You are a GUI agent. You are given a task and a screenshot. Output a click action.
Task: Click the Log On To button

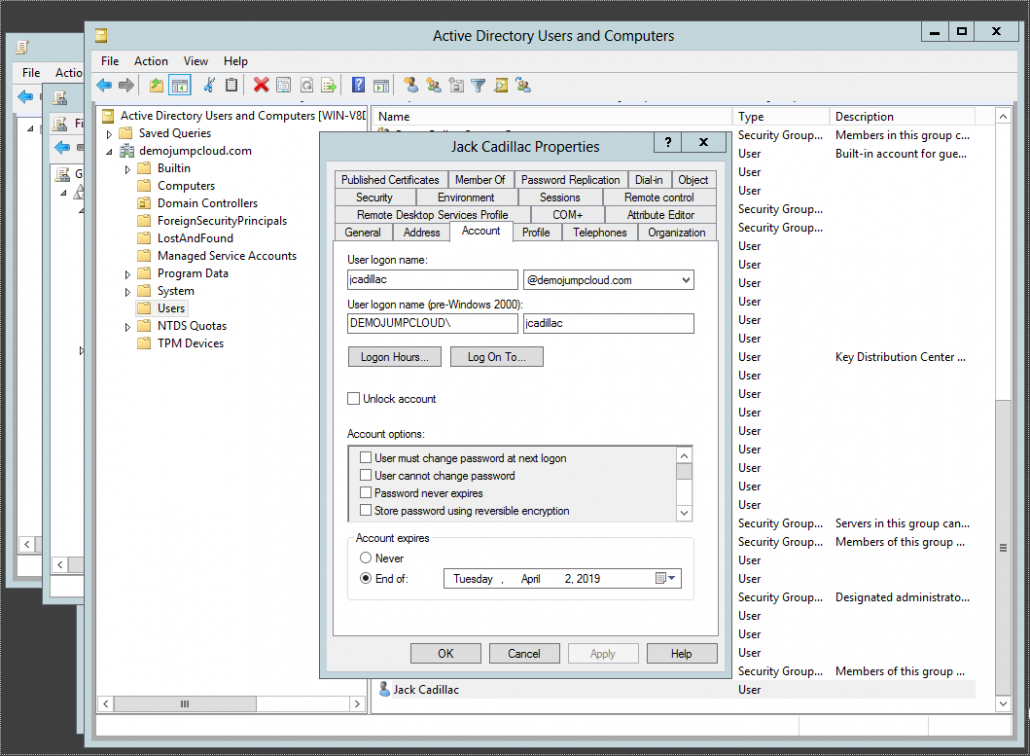(497, 357)
